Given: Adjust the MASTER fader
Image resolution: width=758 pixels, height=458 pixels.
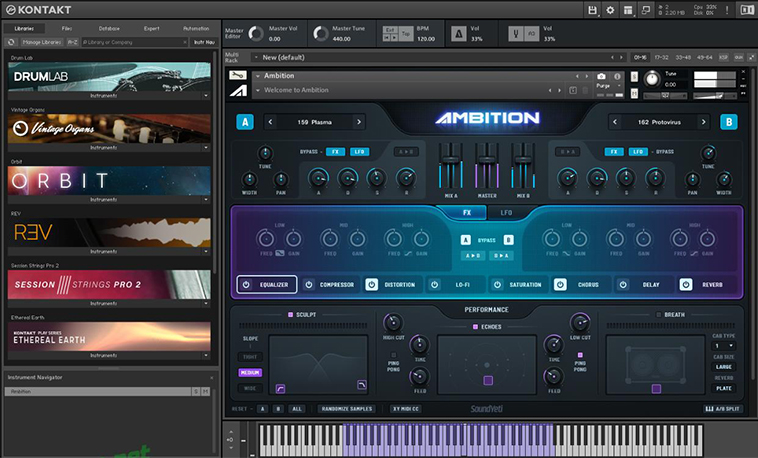Looking at the screenshot, I should (x=487, y=160).
